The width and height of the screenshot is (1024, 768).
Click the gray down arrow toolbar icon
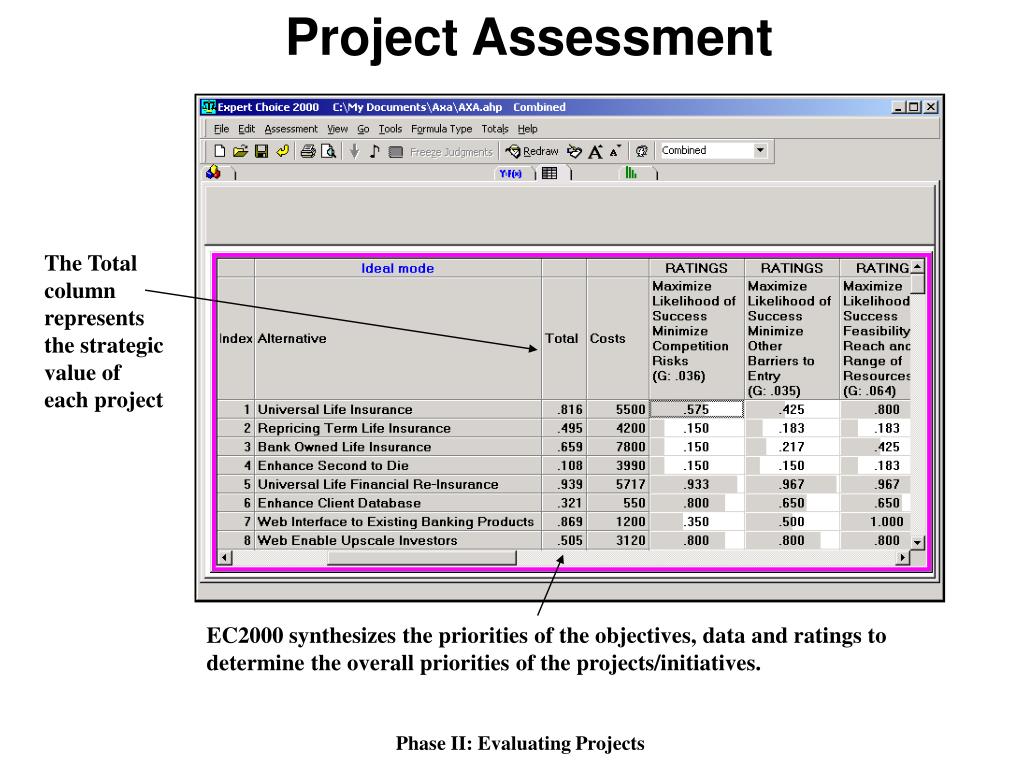[354, 151]
